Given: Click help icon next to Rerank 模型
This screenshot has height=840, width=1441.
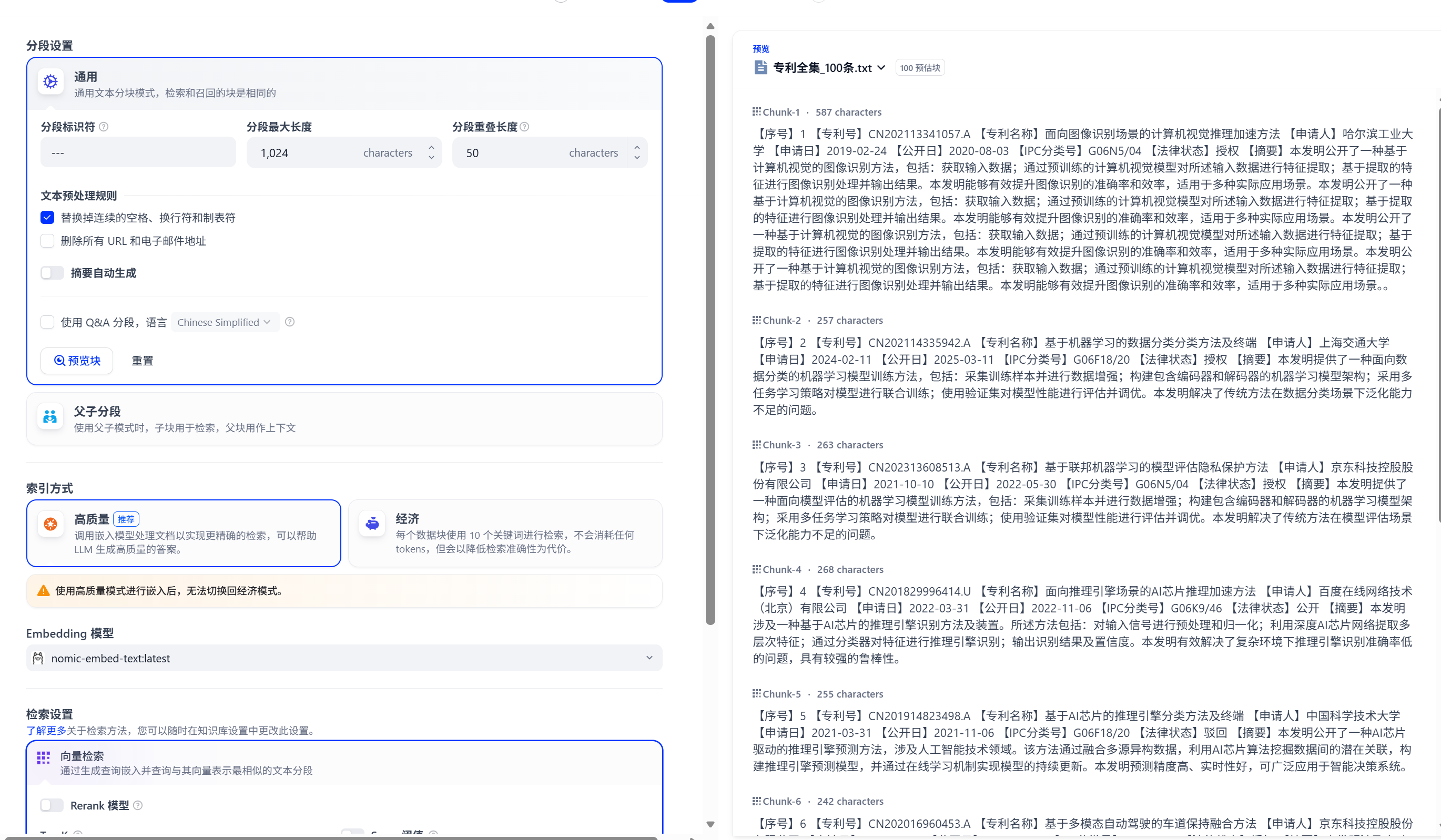Looking at the screenshot, I should (138, 806).
